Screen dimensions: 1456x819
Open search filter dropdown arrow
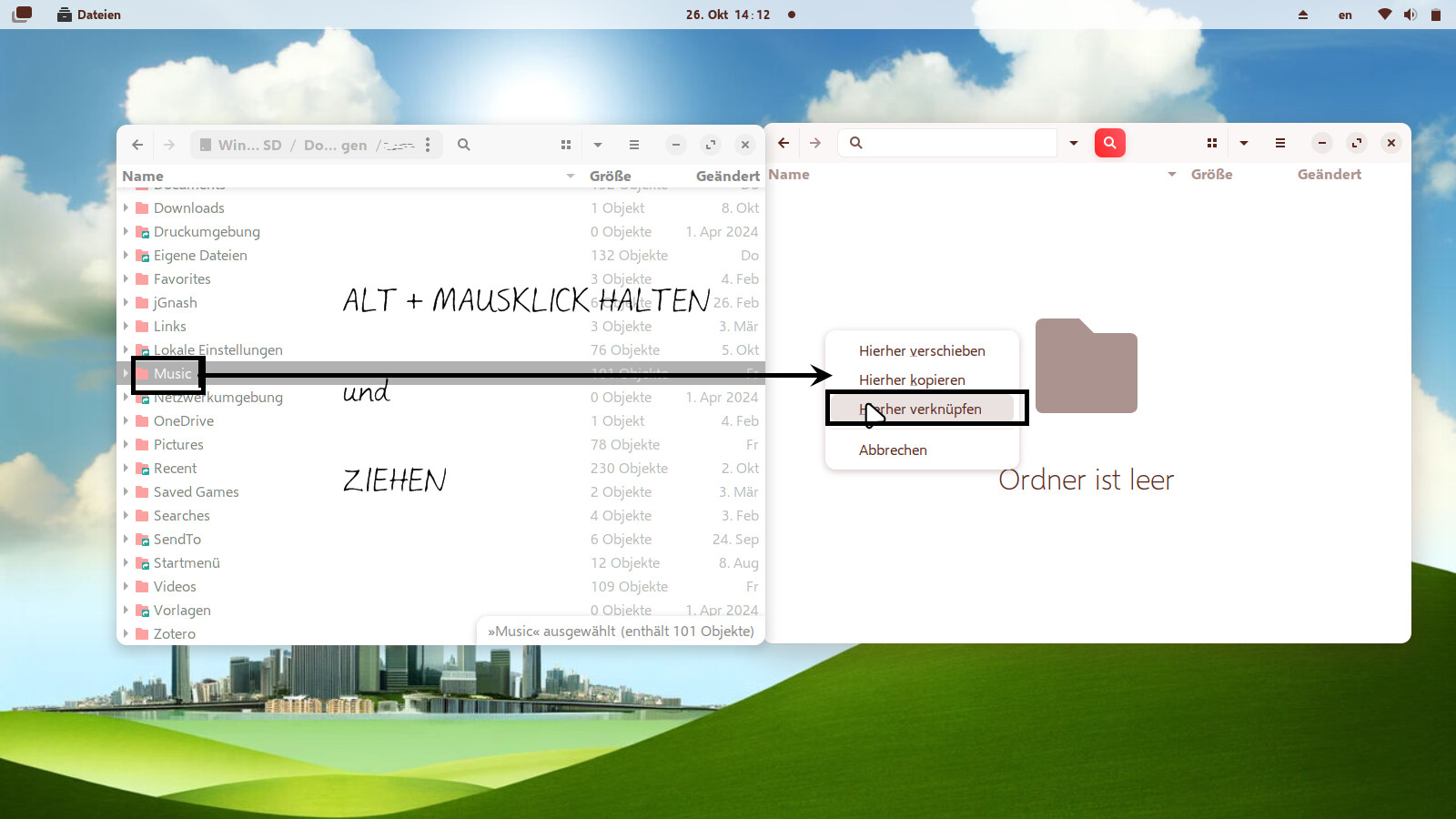tap(1074, 143)
